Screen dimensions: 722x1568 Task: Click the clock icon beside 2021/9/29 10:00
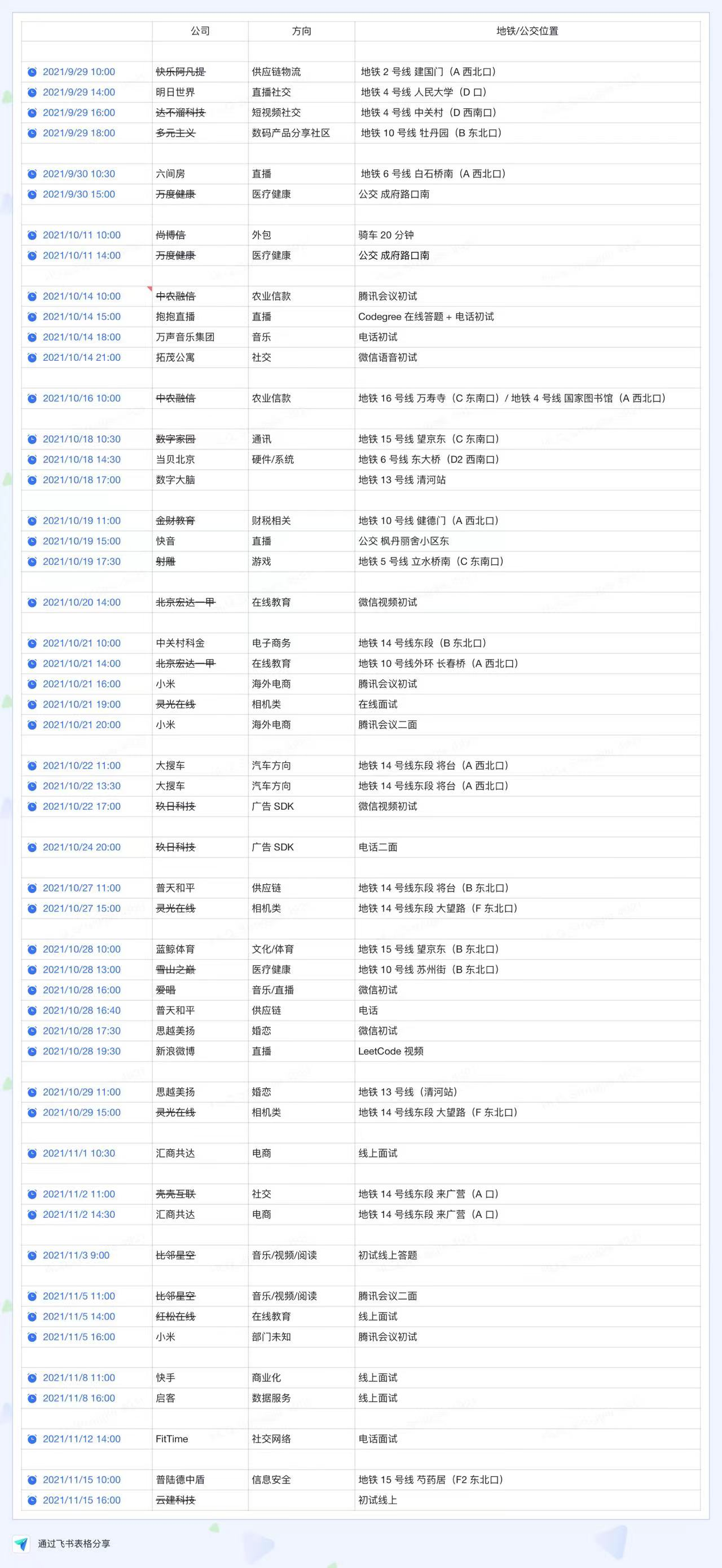[32, 72]
